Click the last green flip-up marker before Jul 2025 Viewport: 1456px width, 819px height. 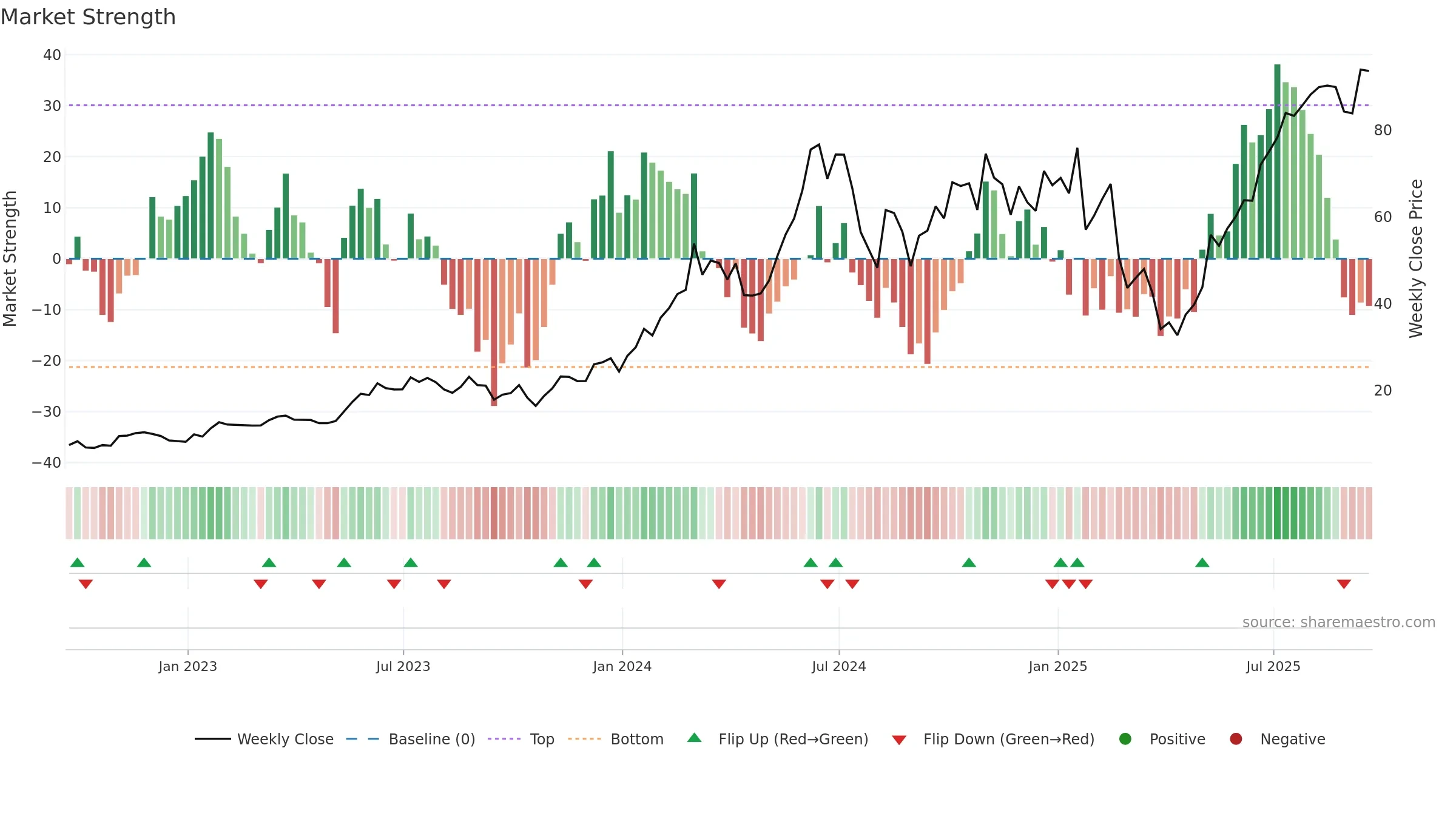click(x=1202, y=562)
